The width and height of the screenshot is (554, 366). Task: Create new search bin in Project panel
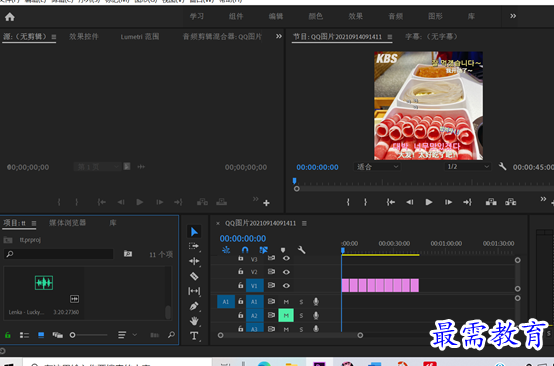point(128,254)
